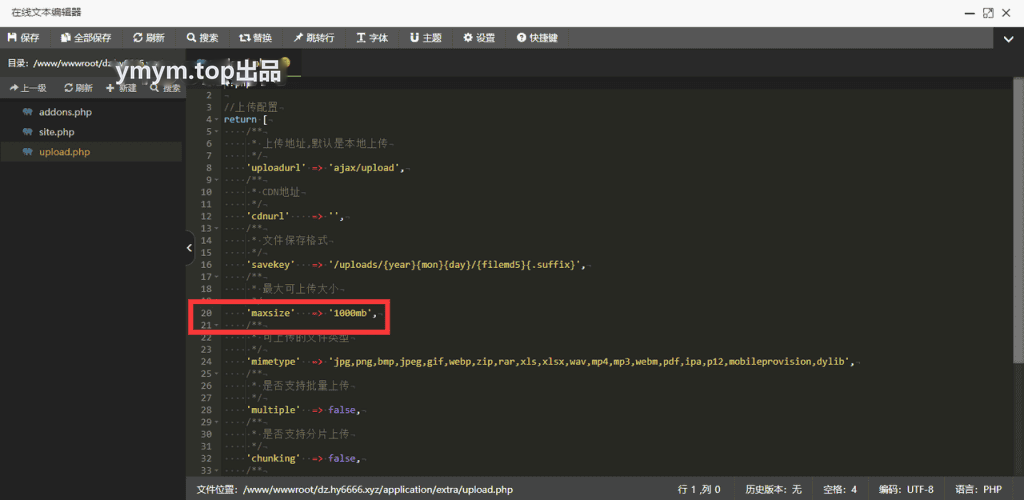Screen dimensions: 1024x500
Task: Click the 'cdnurl' key on line 12
Action: pyautogui.click(x=268, y=217)
